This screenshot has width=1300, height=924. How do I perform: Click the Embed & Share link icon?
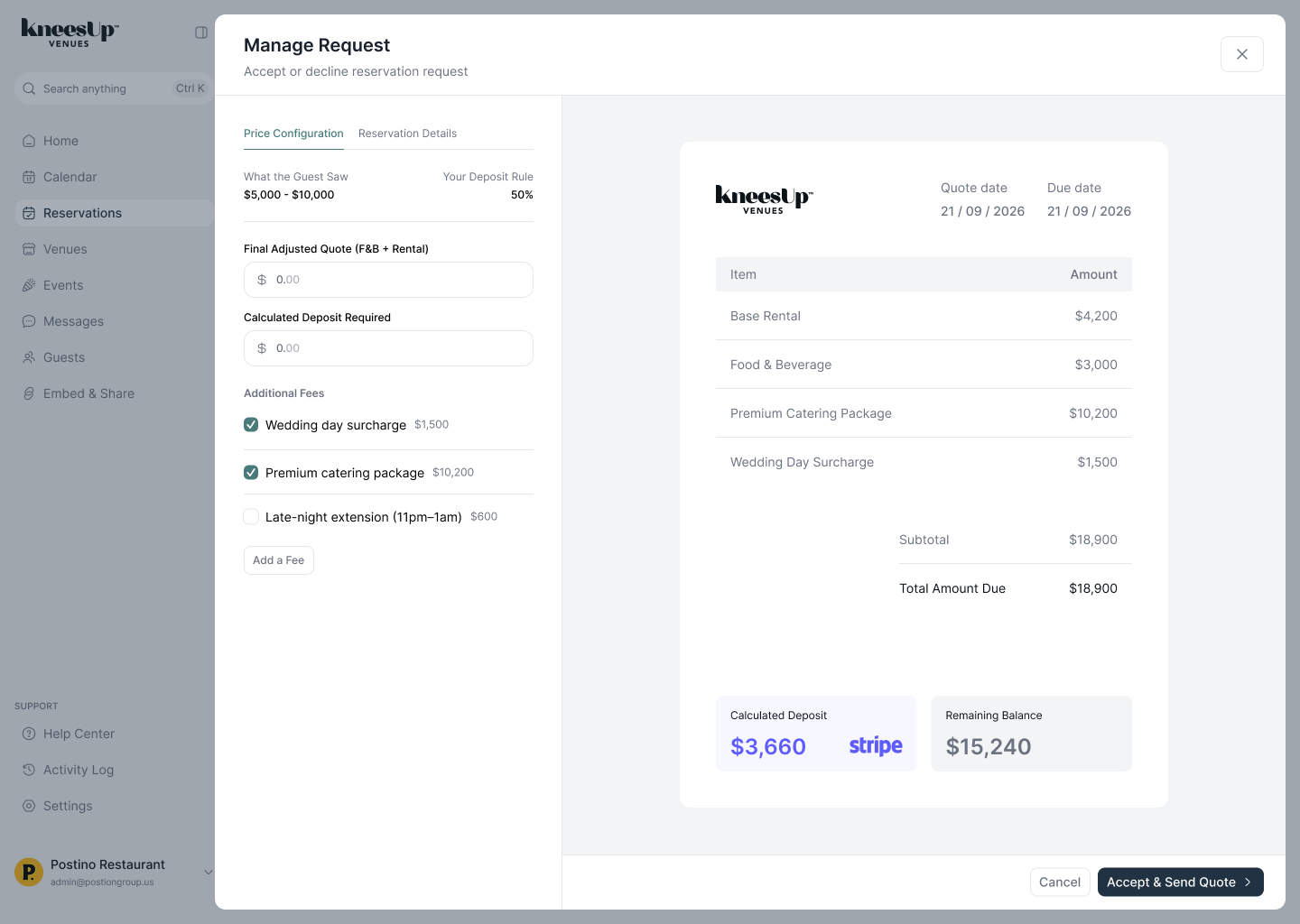point(29,393)
